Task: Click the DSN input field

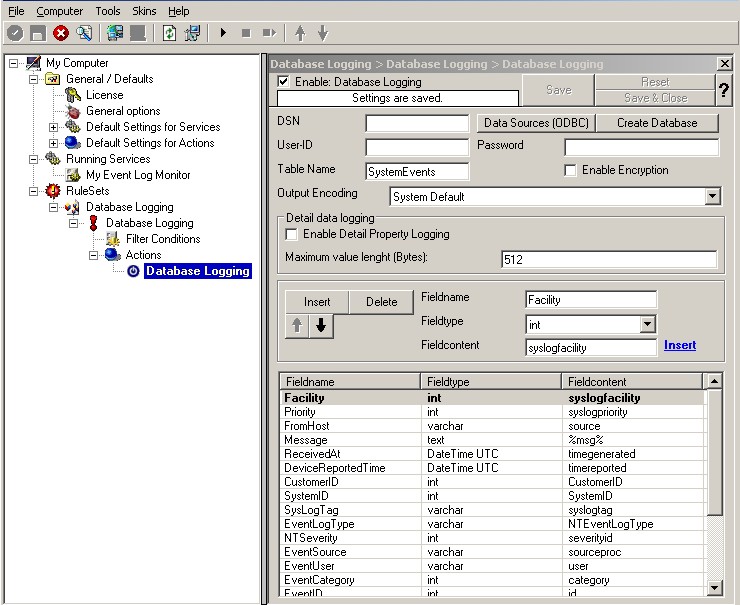Action: pos(417,124)
